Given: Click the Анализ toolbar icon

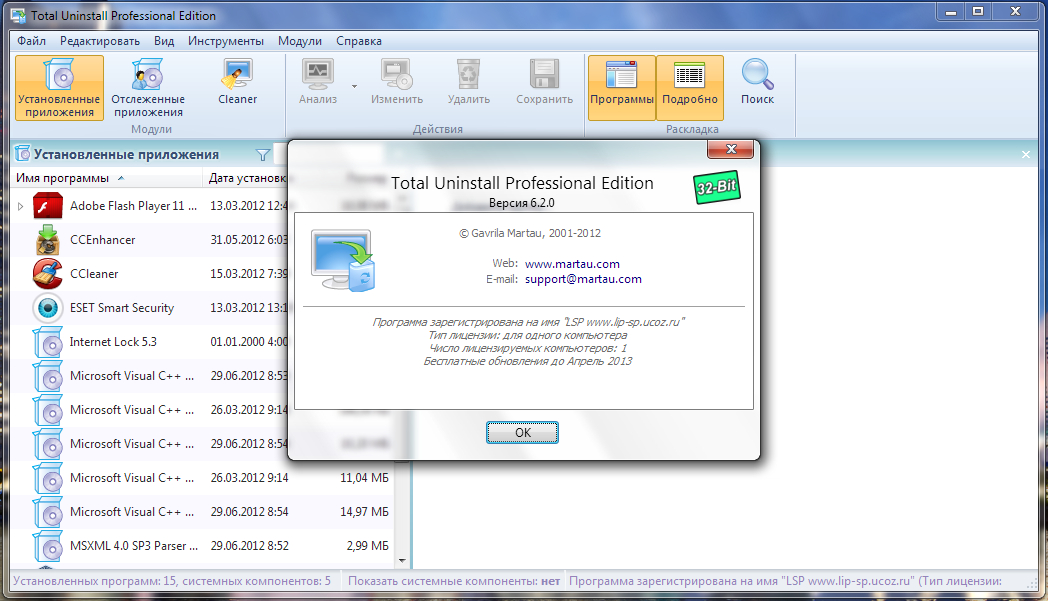Looking at the screenshot, I should click(317, 82).
